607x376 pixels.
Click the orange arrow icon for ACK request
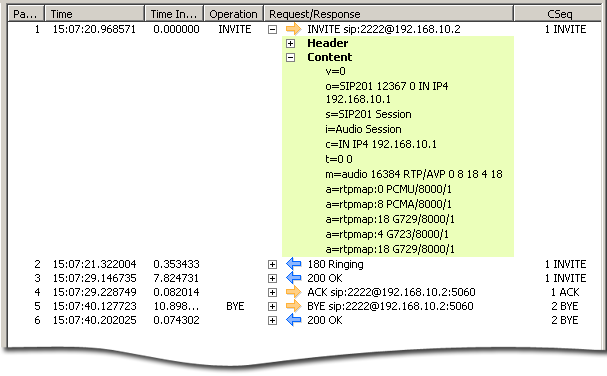click(x=293, y=292)
